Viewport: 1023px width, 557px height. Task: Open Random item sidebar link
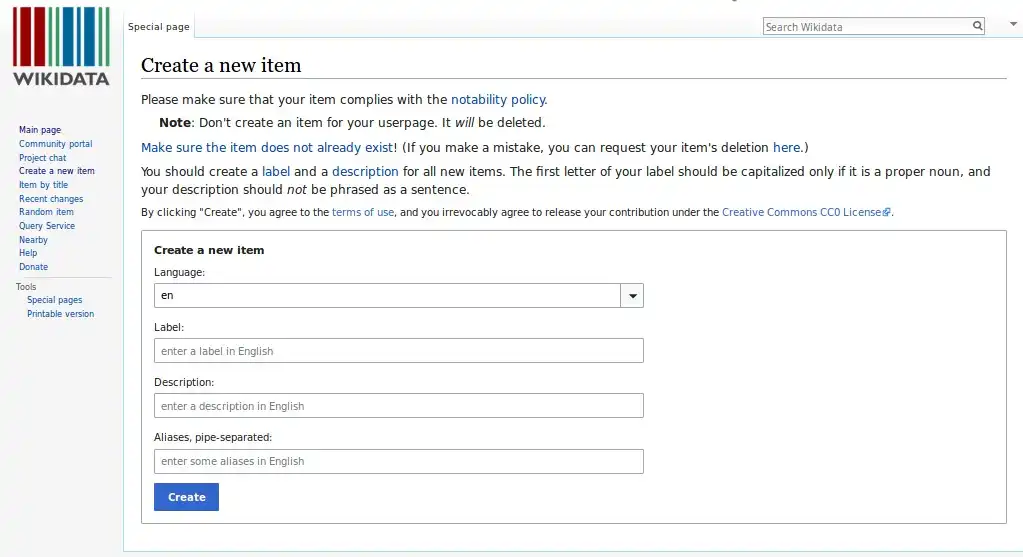[x=46, y=212]
